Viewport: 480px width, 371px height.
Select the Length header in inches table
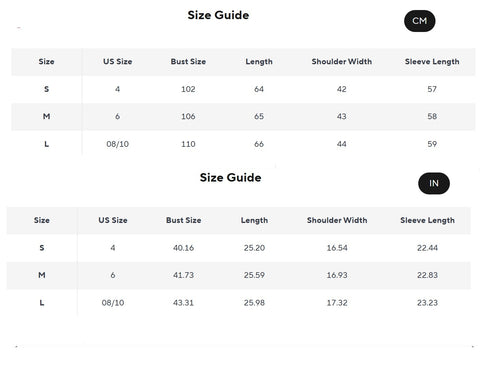tap(254, 220)
